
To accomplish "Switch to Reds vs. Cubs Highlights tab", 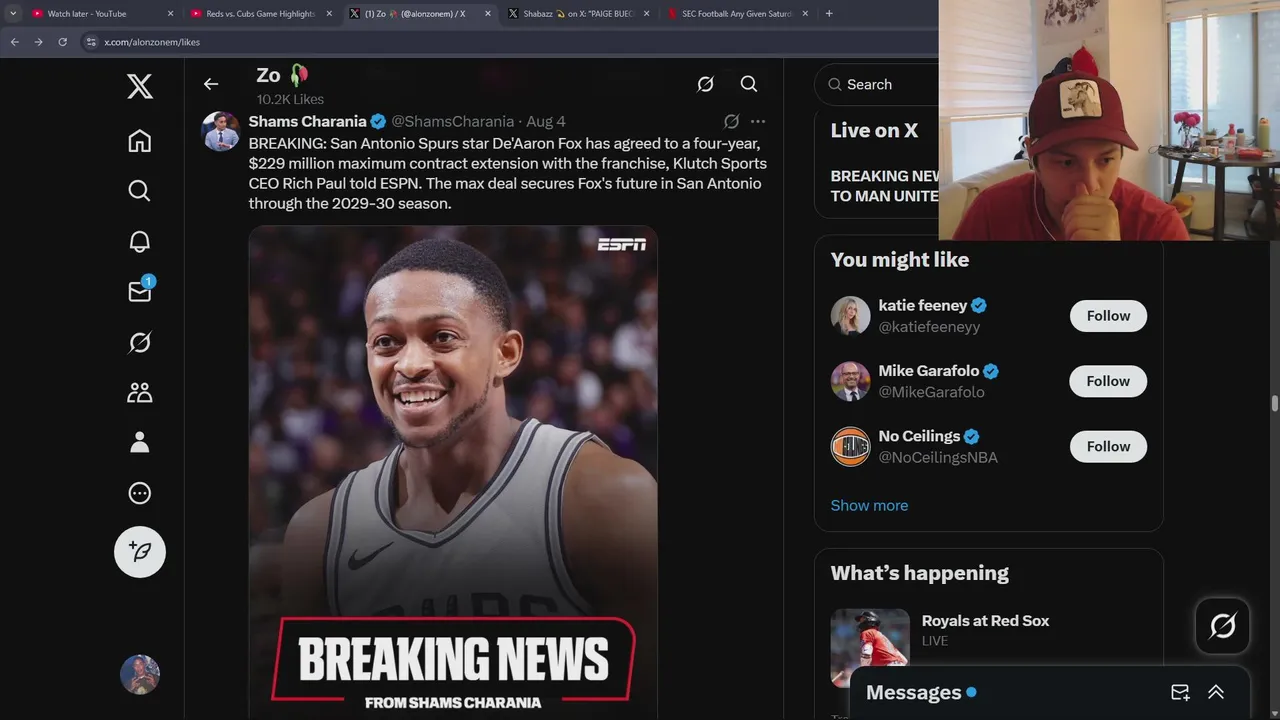I will pyautogui.click(x=261, y=14).
